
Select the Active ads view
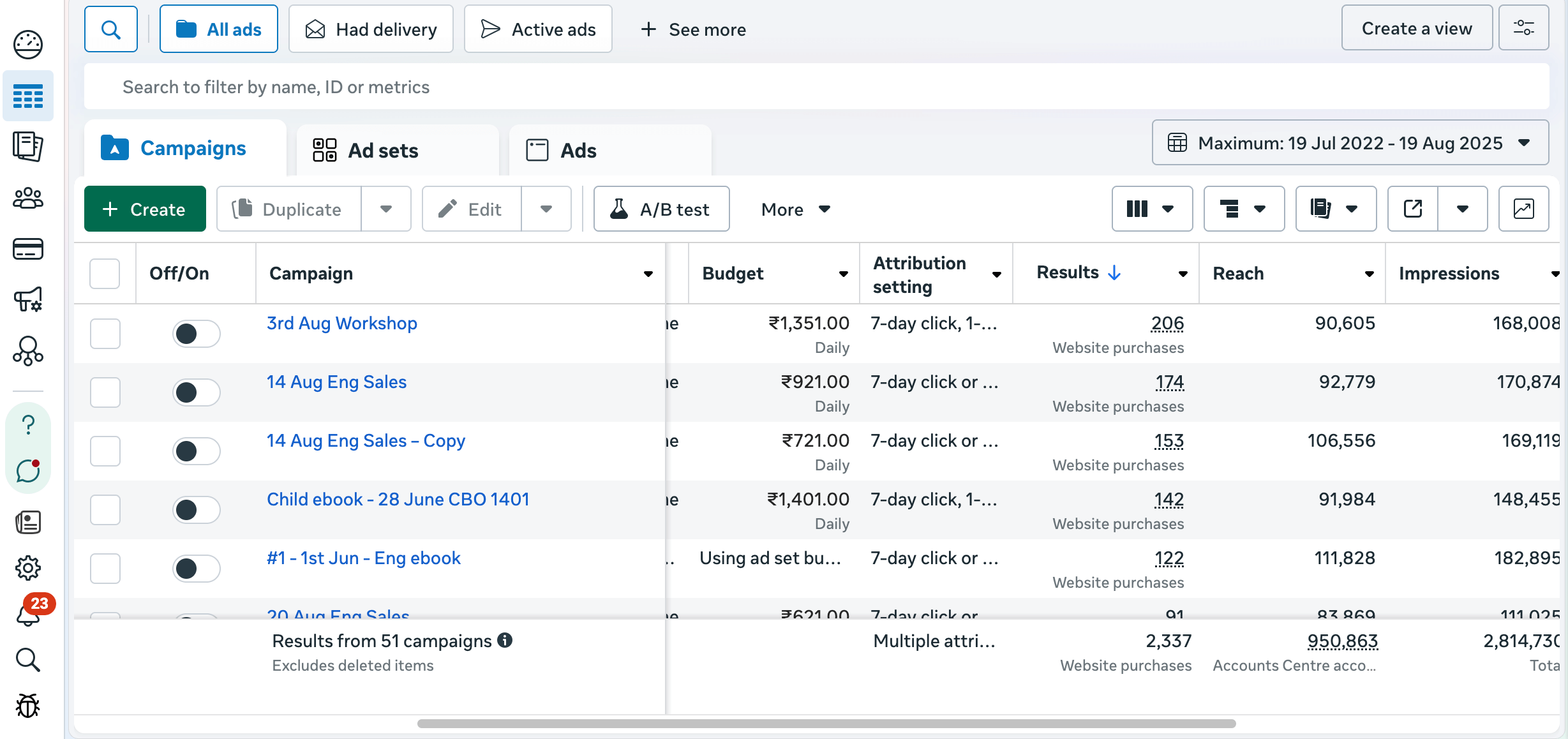pyautogui.click(x=538, y=29)
